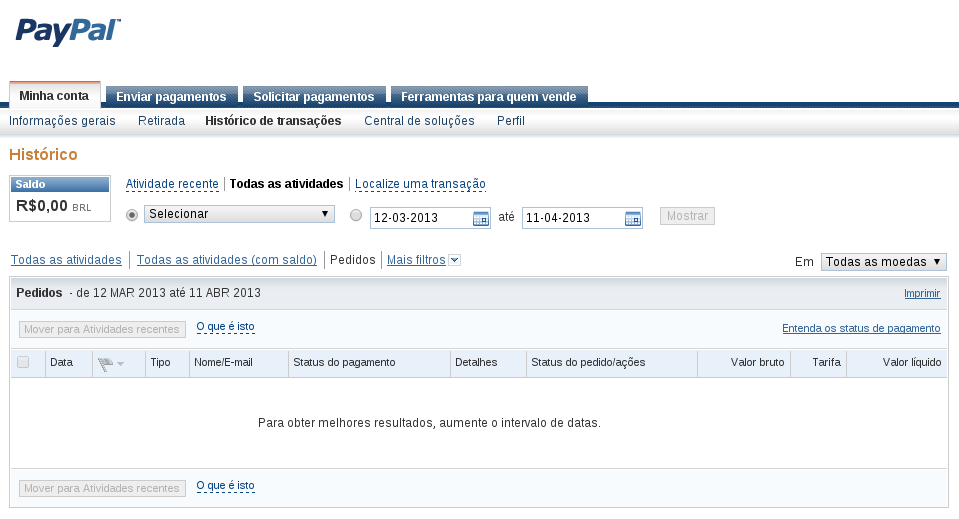
Task: Tick the select-all checkbox in table header
Action: point(23,362)
